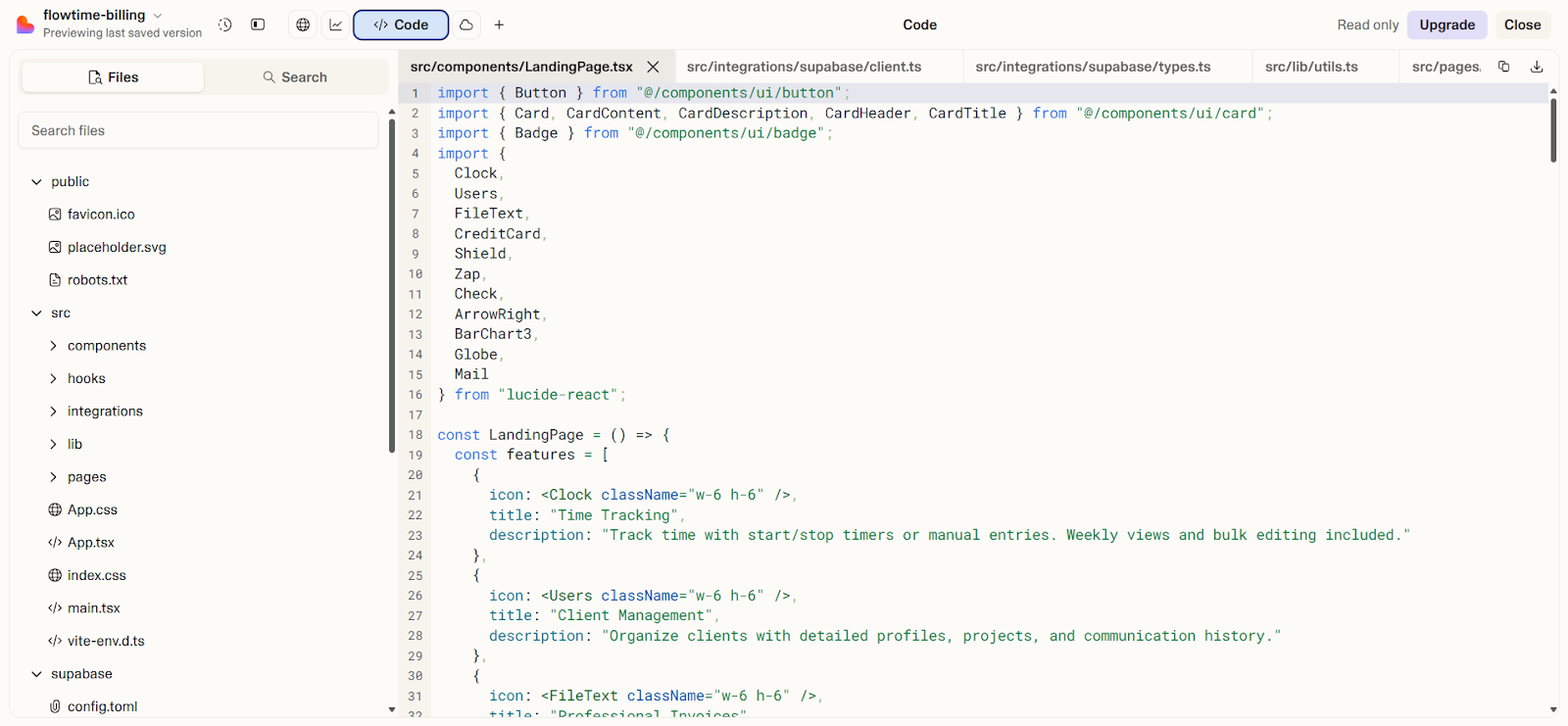Close the LandingPage.tsx tab
The height and width of the screenshot is (726, 1568).
tap(653, 67)
